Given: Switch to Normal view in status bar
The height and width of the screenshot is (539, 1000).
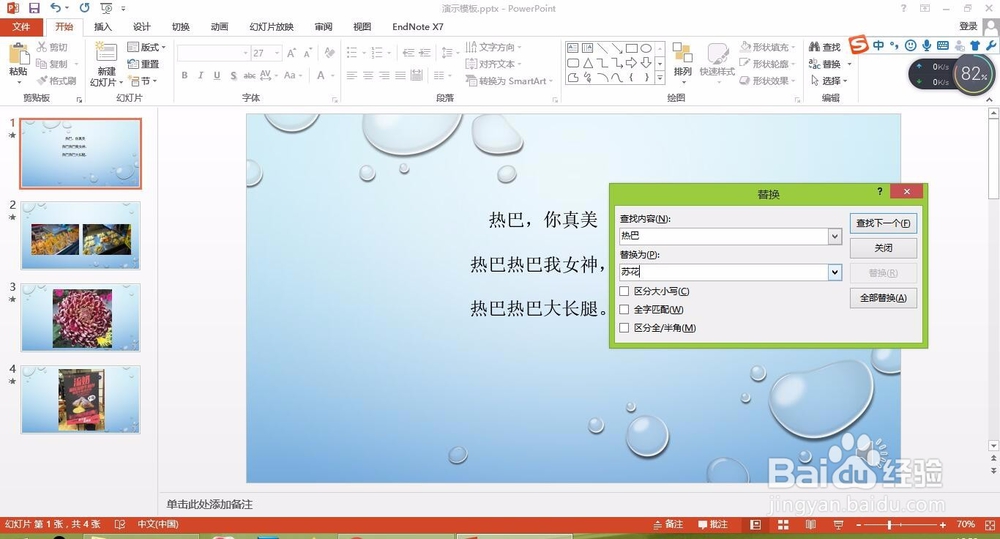Looking at the screenshot, I should point(756,524).
